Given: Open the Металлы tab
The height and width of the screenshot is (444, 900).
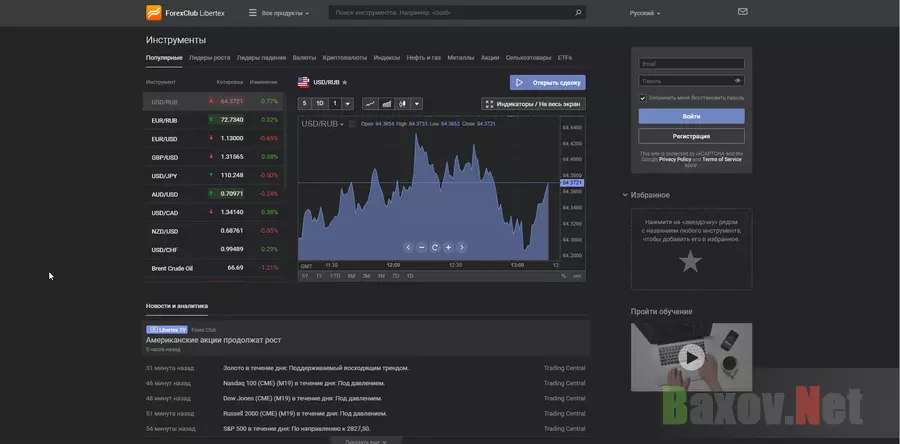Looking at the screenshot, I should [461, 57].
